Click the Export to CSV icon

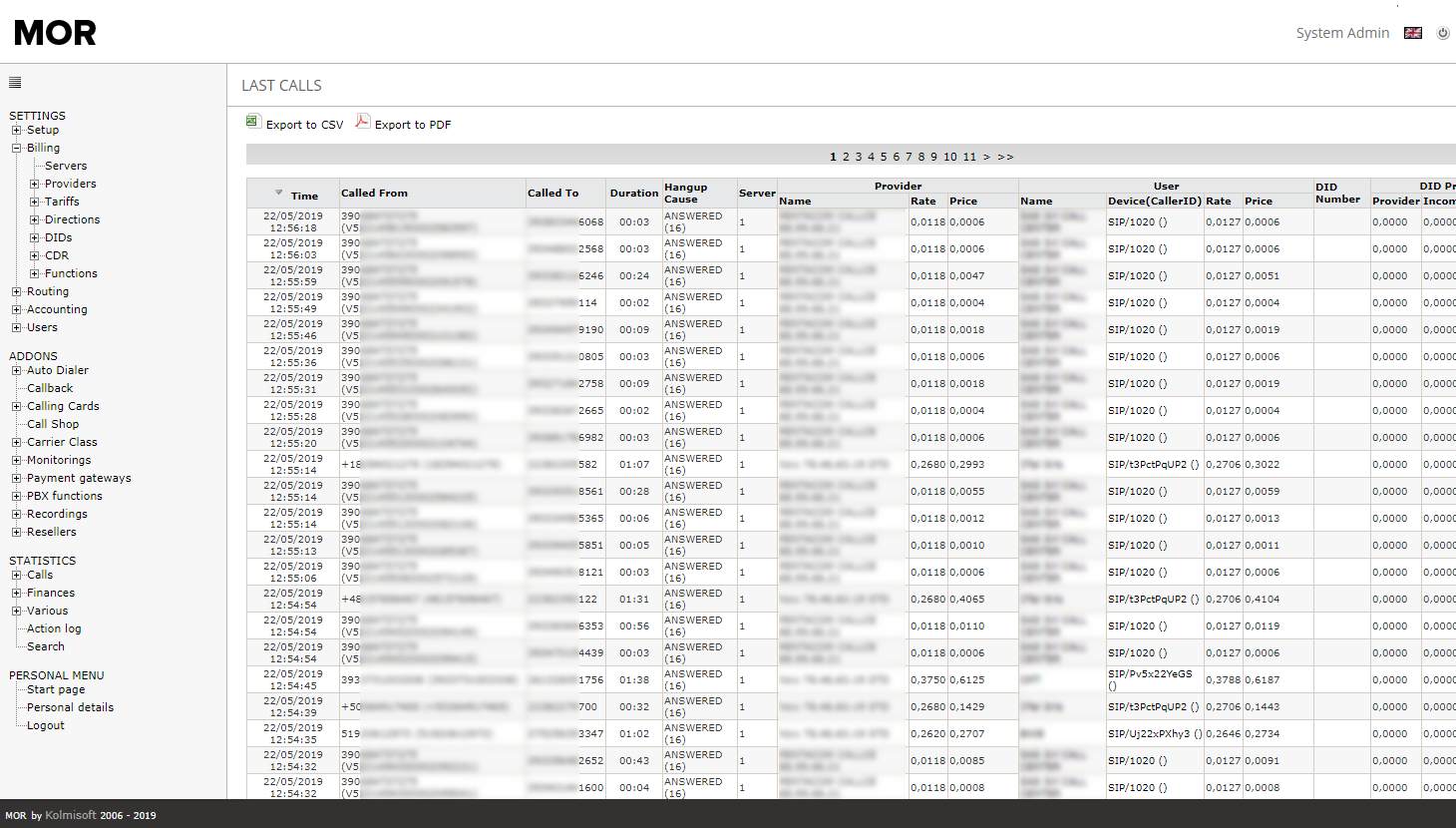(252, 122)
